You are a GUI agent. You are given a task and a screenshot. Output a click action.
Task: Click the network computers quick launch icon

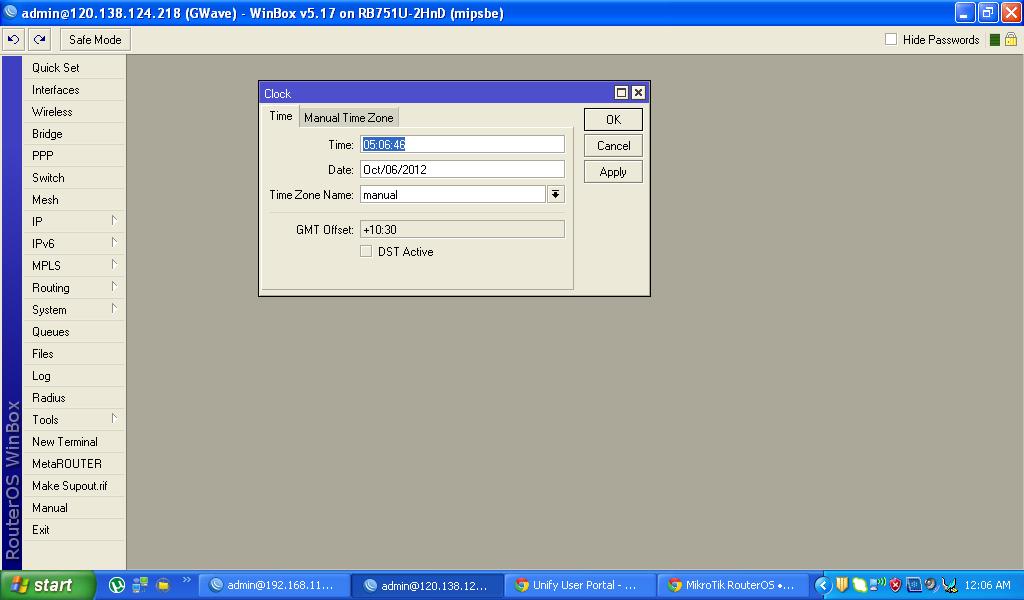(140, 585)
